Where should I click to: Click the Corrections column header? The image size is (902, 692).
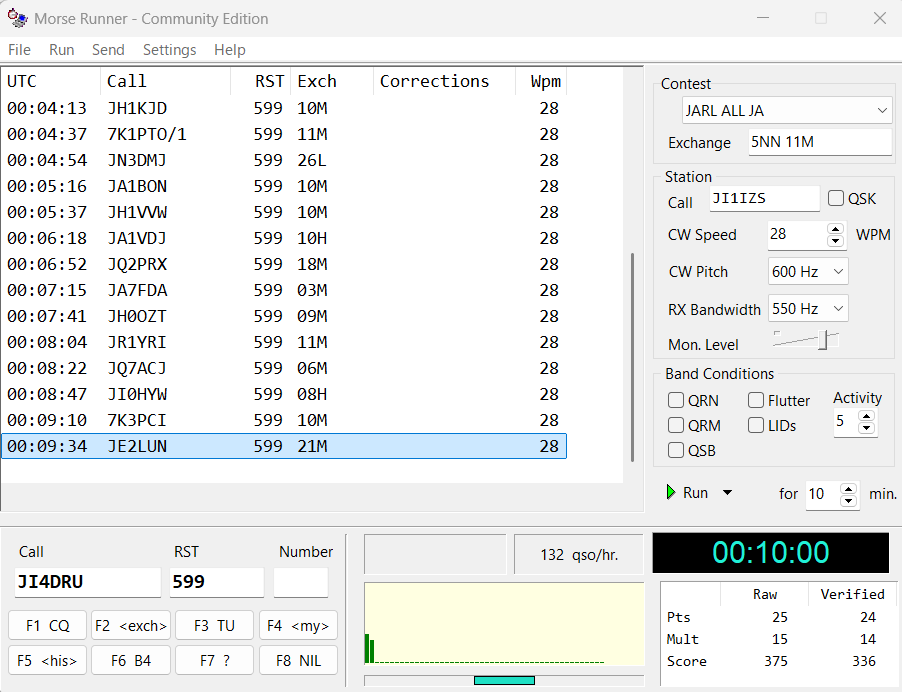[445, 81]
